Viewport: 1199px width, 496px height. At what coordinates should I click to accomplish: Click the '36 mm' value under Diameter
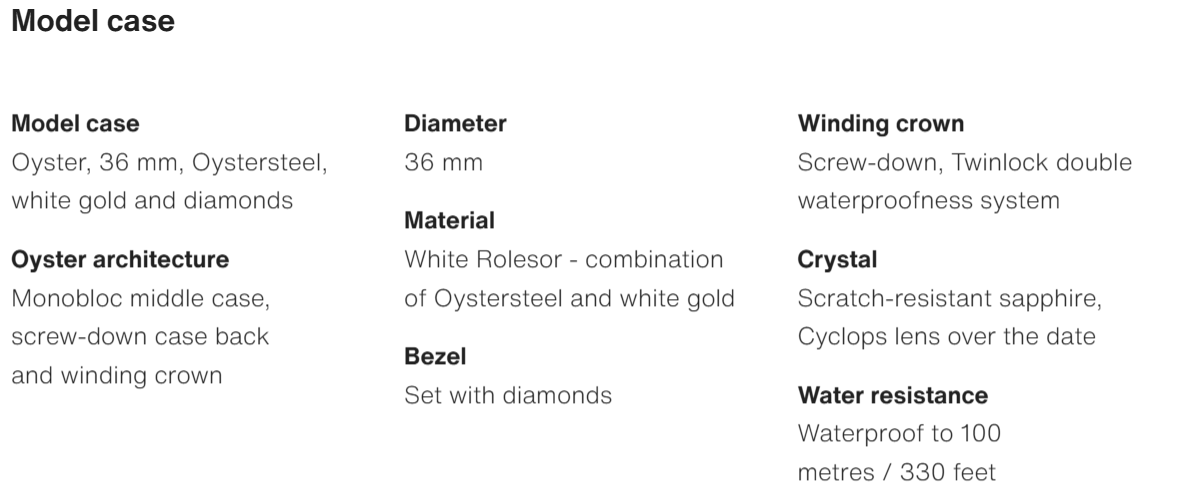click(x=443, y=162)
